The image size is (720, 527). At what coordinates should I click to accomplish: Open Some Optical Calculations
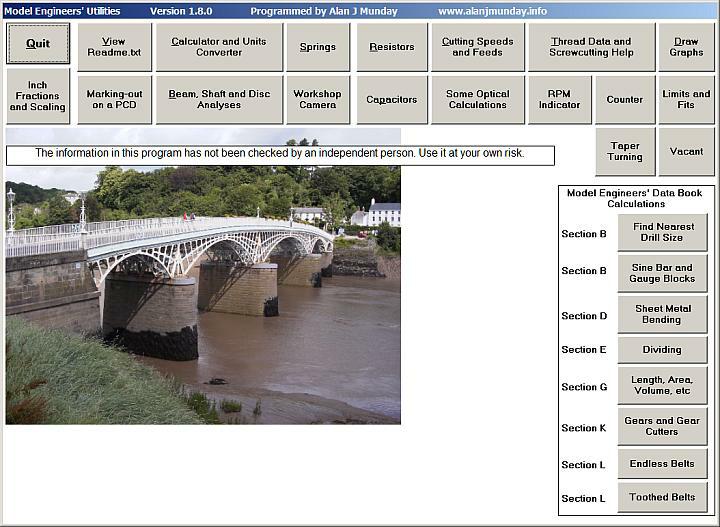click(478, 100)
